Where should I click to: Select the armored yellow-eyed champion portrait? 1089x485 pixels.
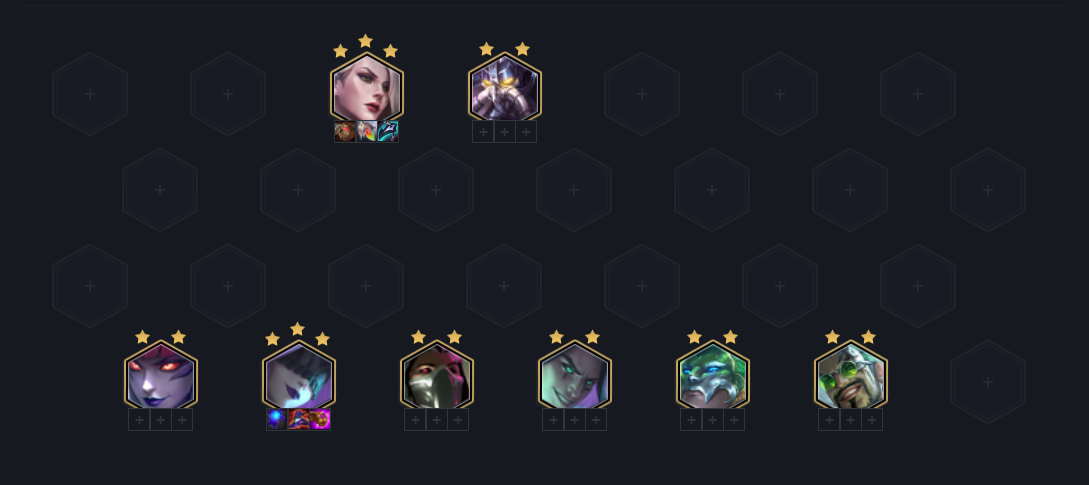[504, 88]
